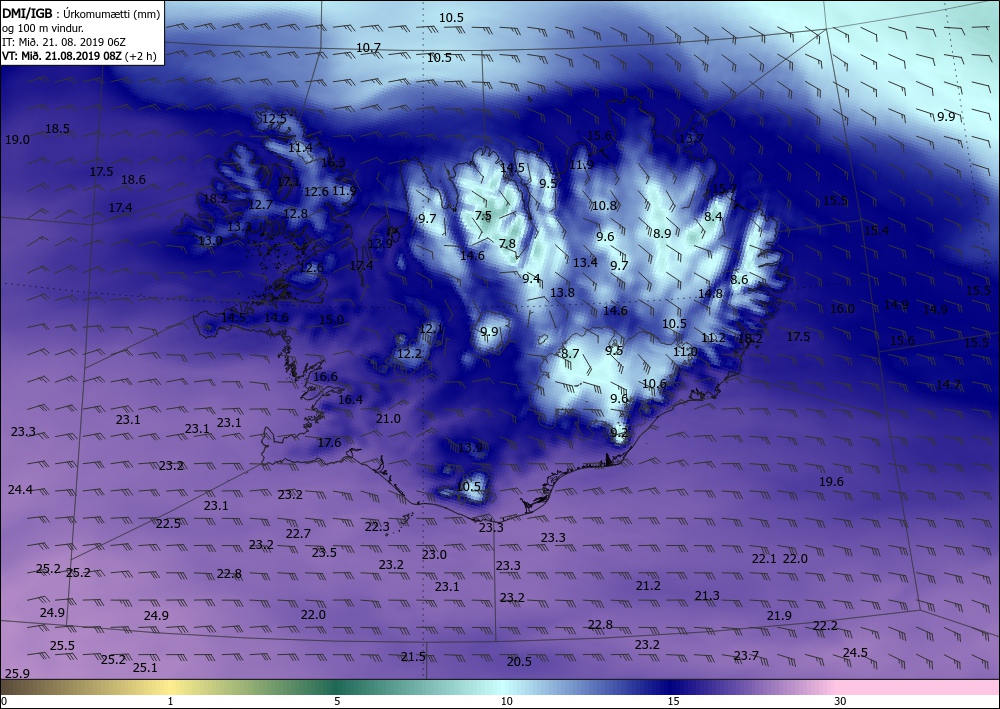Click the value 15.0 on the map
The height and width of the screenshot is (709, 1000).
tap(332, 319)
